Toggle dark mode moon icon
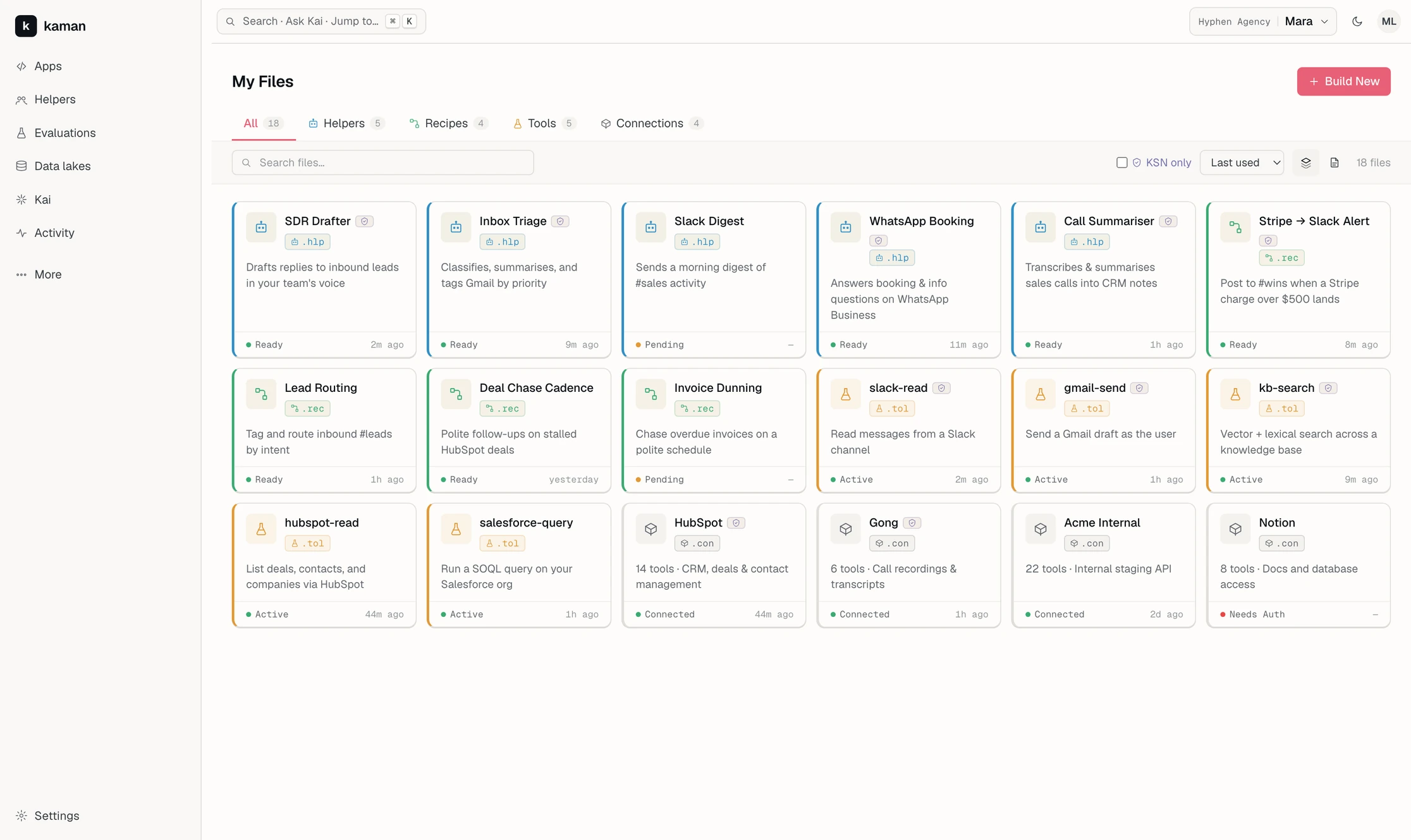The image size is (1411, 840). pos(1357,21)
